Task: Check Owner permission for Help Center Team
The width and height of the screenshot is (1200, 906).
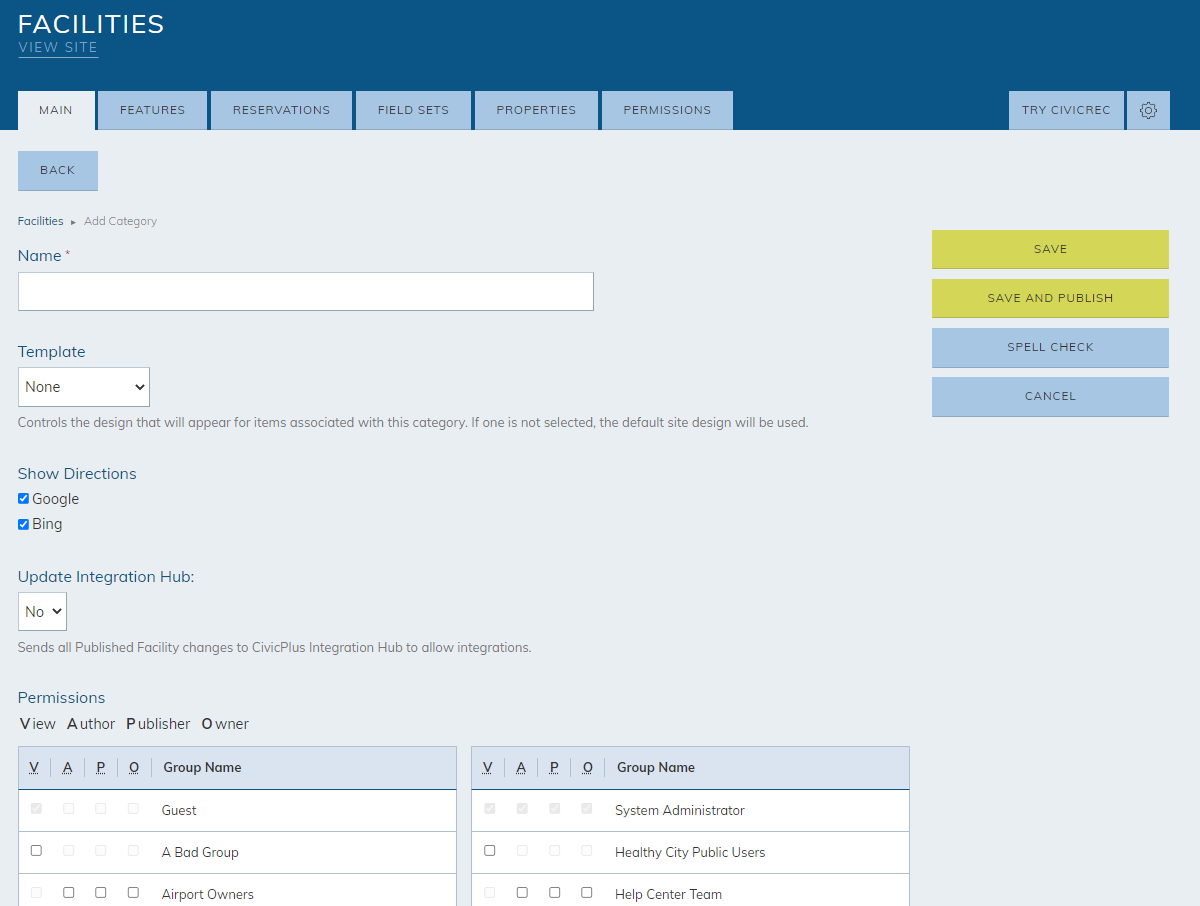Action: (x=587, y=893)
